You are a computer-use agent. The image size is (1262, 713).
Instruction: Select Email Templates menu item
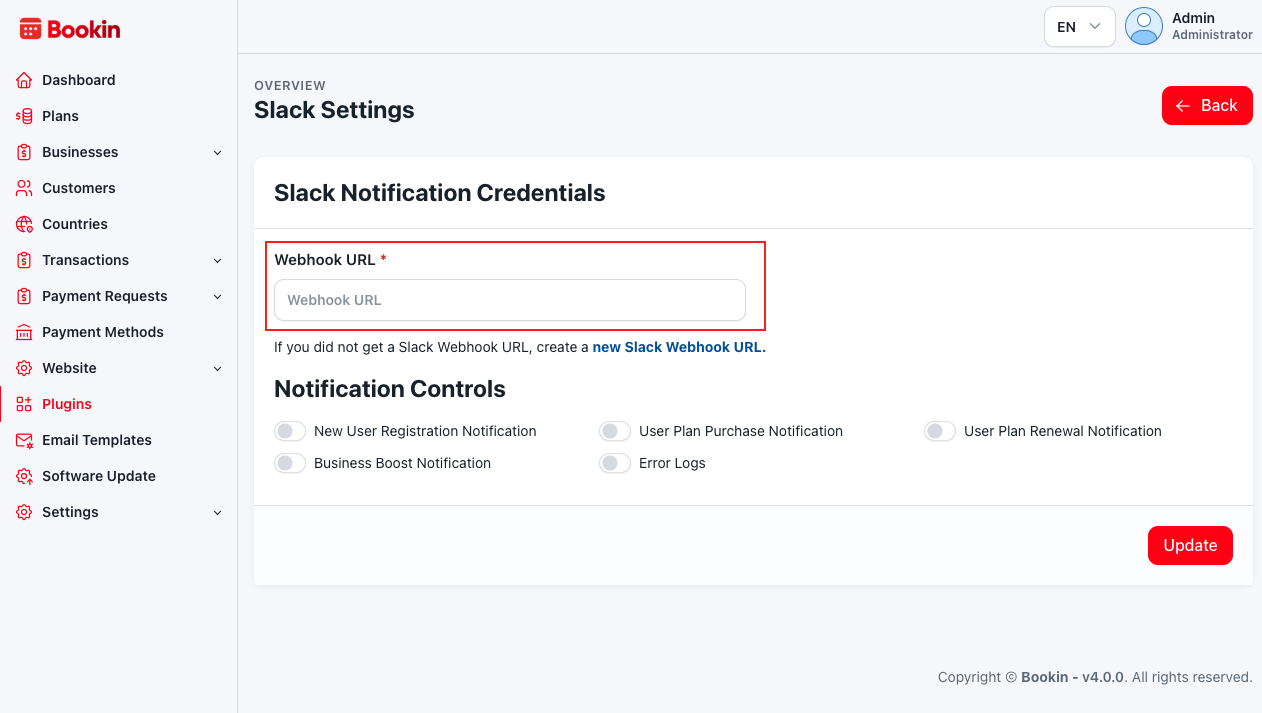coord(119,440)
